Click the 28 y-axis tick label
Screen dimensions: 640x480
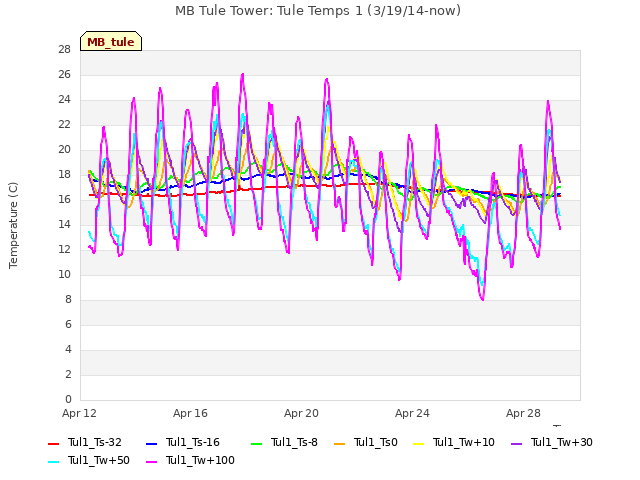[x=64, y=50]
